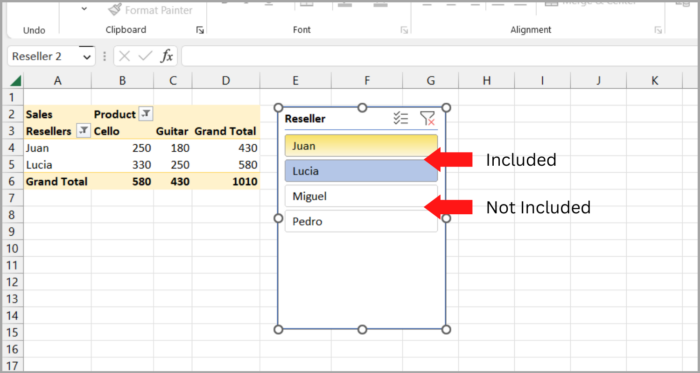Open the Resellers filter dropdown in pivot table
Screen dimensions: 700x373
point(83,130)
